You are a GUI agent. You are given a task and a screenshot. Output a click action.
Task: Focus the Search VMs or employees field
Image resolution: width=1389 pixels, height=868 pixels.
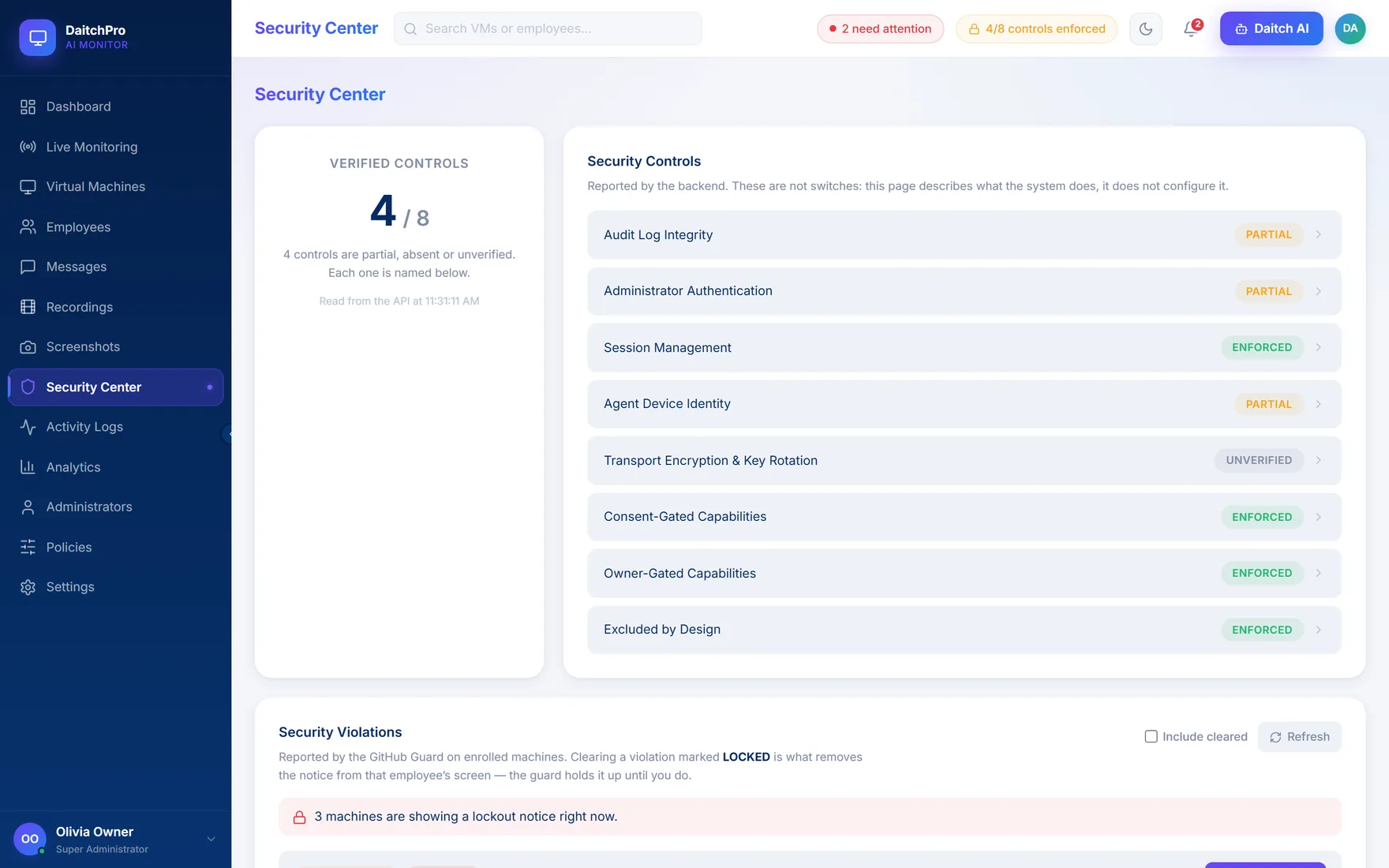548,28
